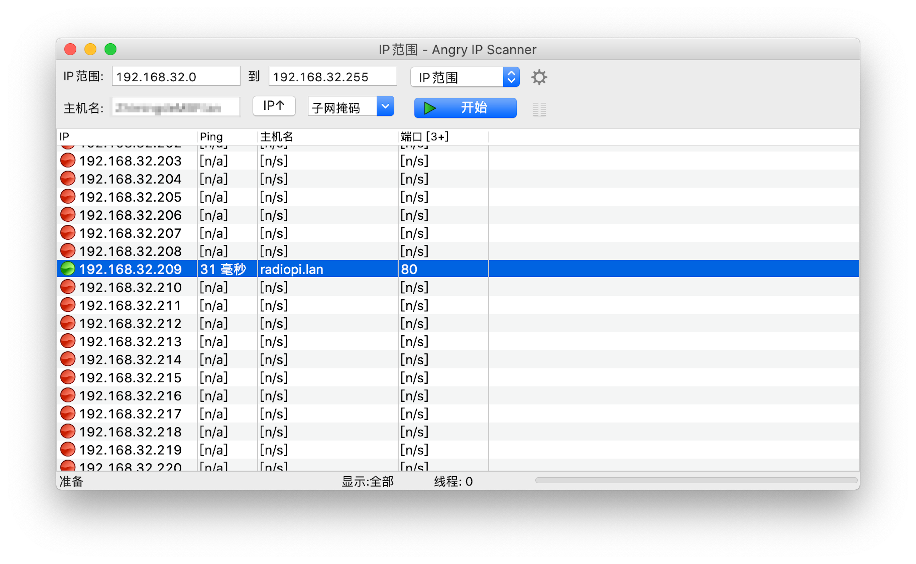Select IP address 192.168.32.208
This screenshot has width=916, height=564.
pos(130,251)
